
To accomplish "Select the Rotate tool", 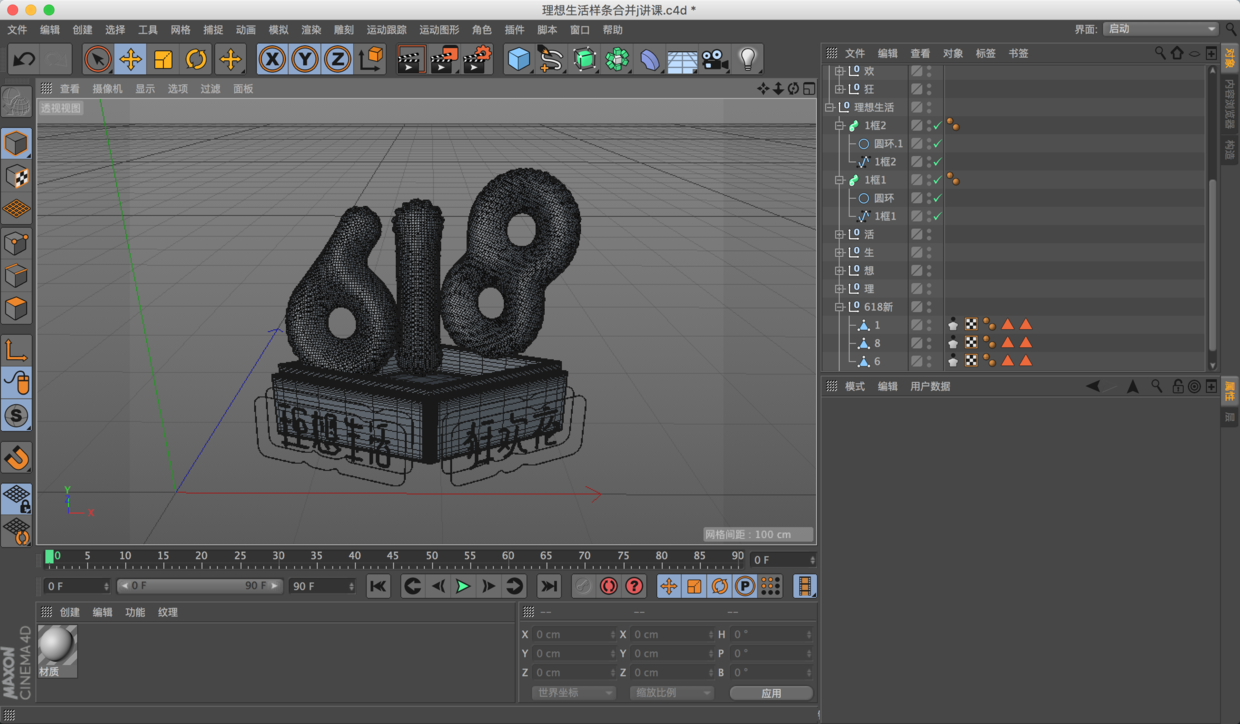I will (196, 59).
